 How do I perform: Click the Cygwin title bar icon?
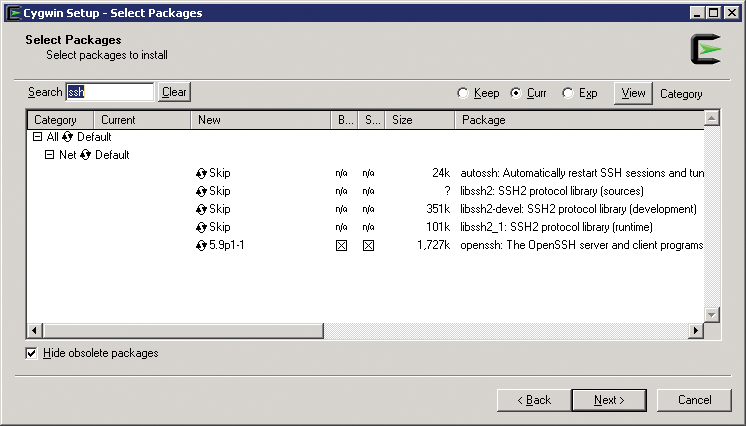(x=13, y=13)
